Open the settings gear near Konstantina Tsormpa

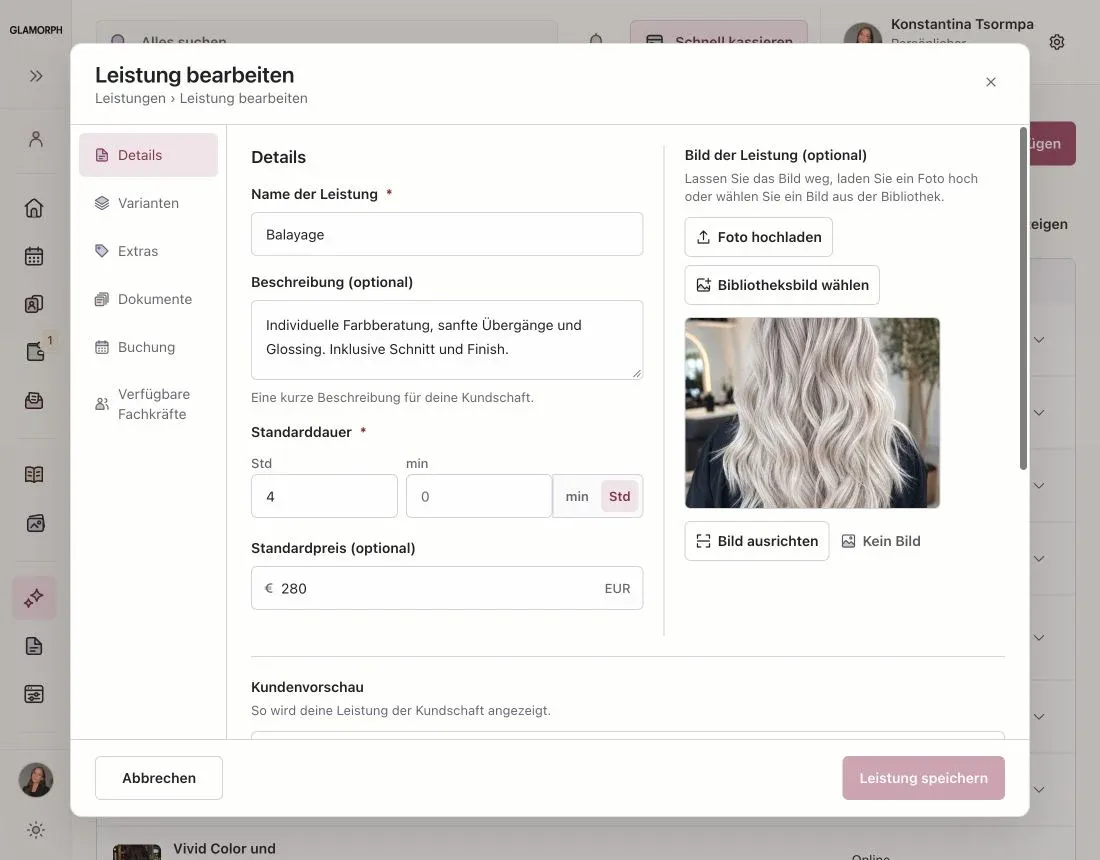(1057, 42)
